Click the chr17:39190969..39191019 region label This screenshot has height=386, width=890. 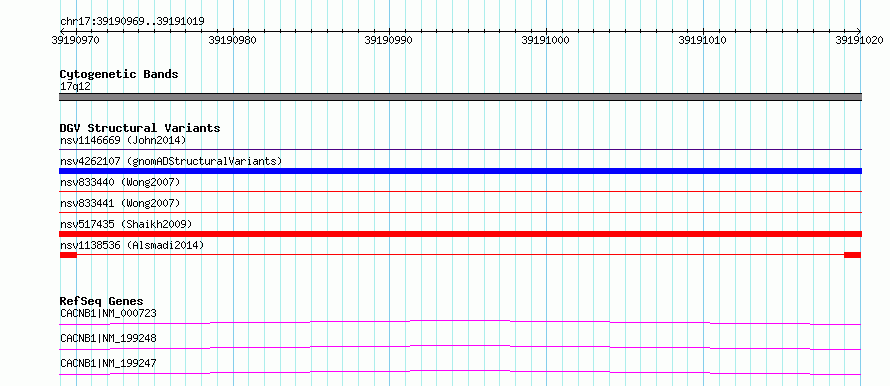[x=132, y=22]
